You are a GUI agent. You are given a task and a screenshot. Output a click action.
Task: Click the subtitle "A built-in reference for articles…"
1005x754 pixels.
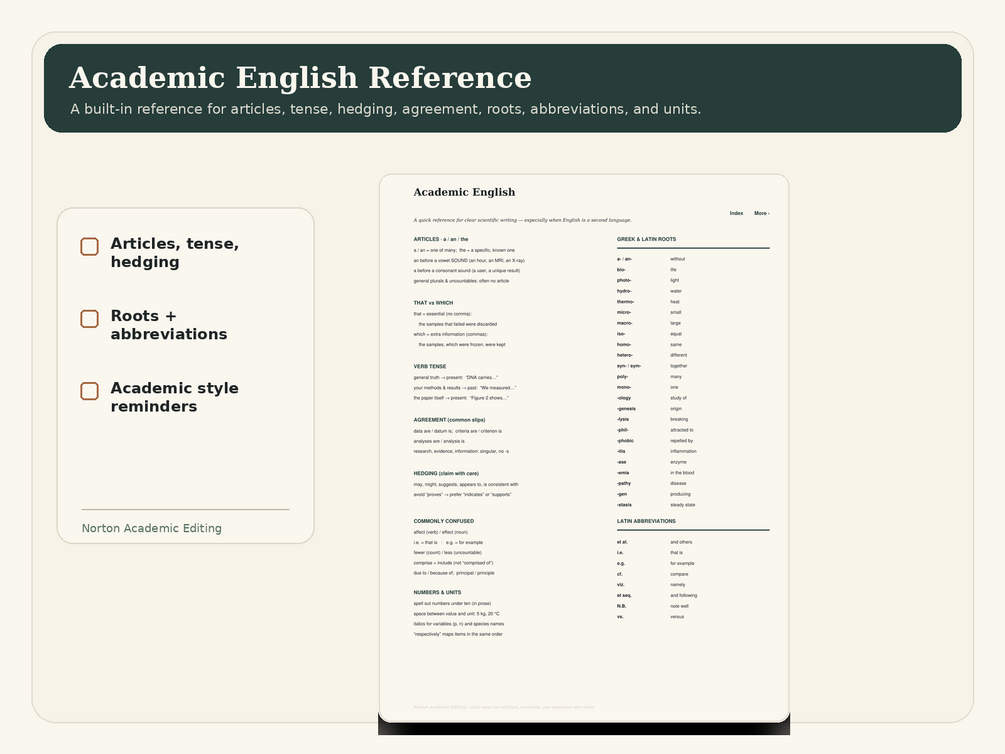point(385,109)
